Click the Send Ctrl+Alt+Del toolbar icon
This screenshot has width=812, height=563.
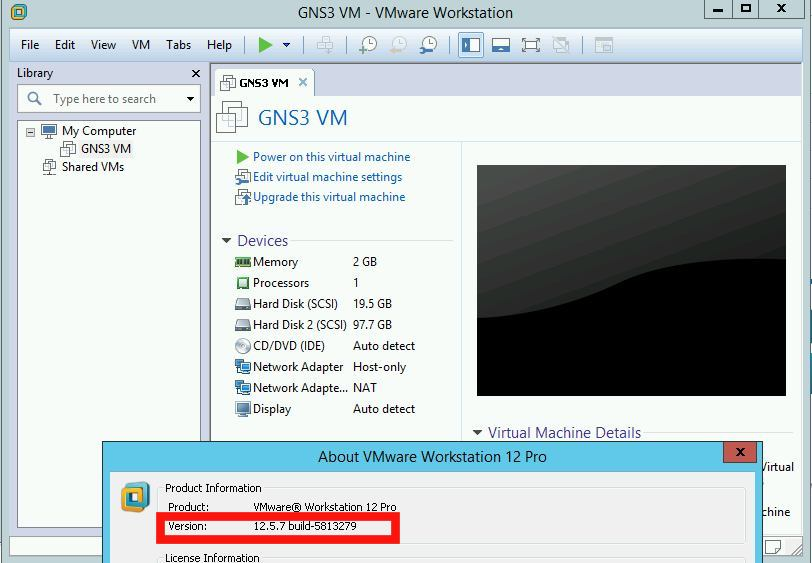click(x=325, y=45)
